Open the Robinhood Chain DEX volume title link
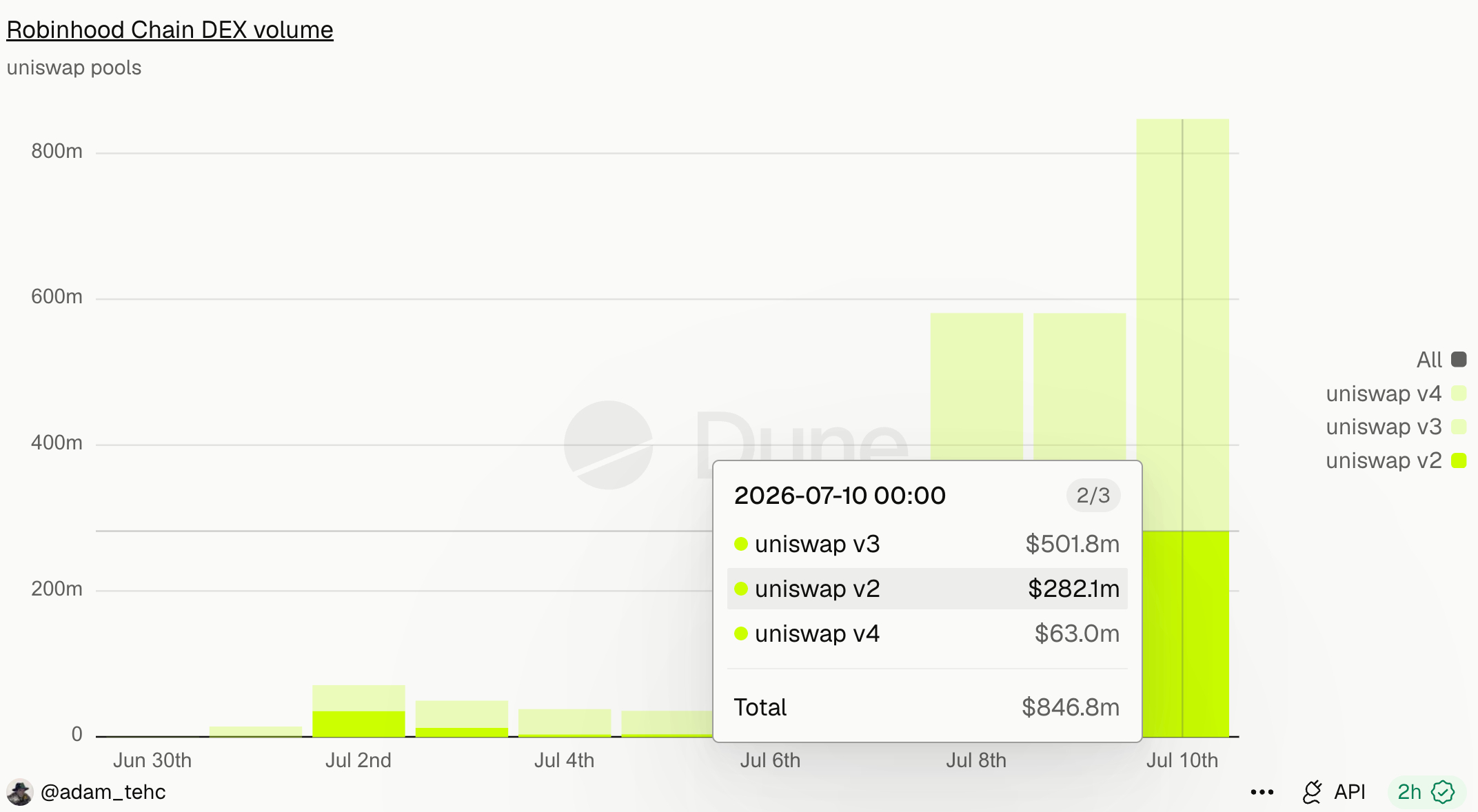The height and width of the screenshot is (812, 1478). pos(170,30)
